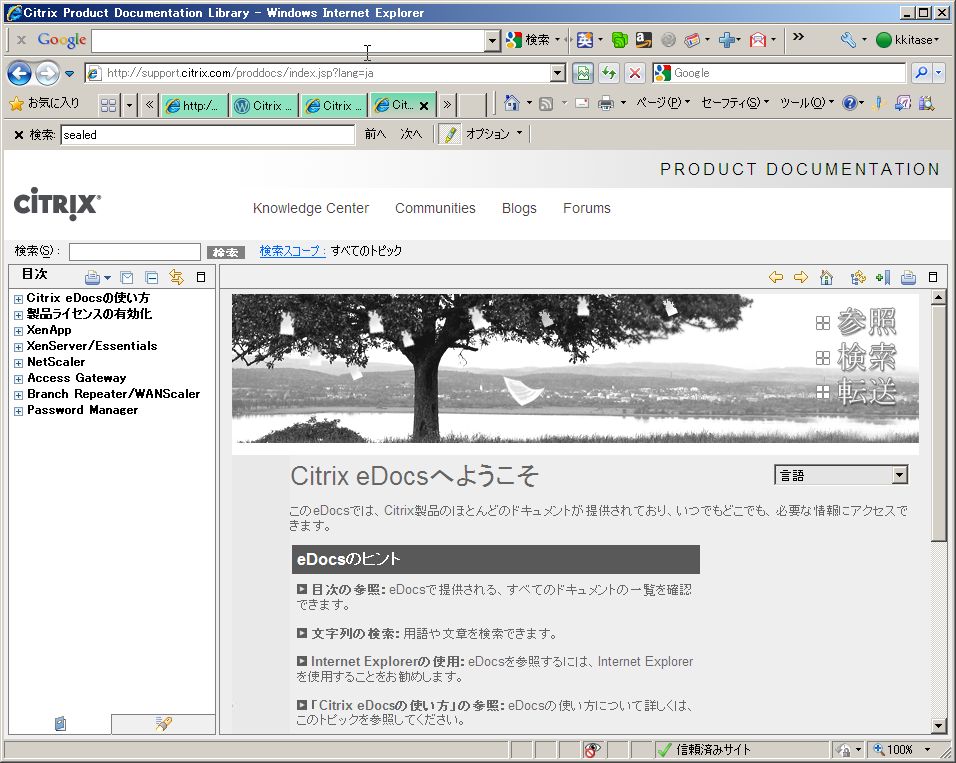
Task: Click the Knowledge Center link
Action: click(x=310, y=208)
